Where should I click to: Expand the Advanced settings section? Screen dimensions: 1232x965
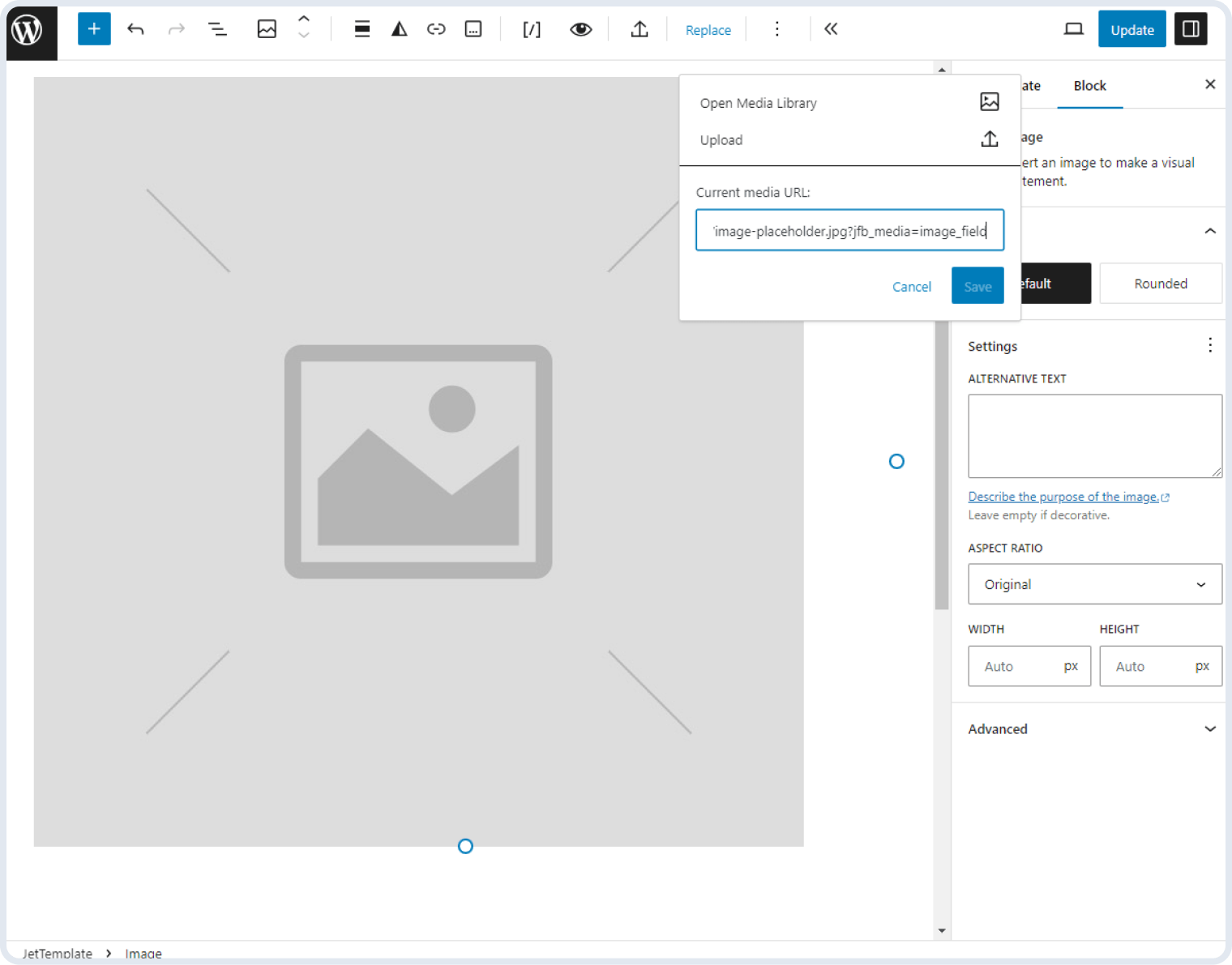tap(1090, 728)
